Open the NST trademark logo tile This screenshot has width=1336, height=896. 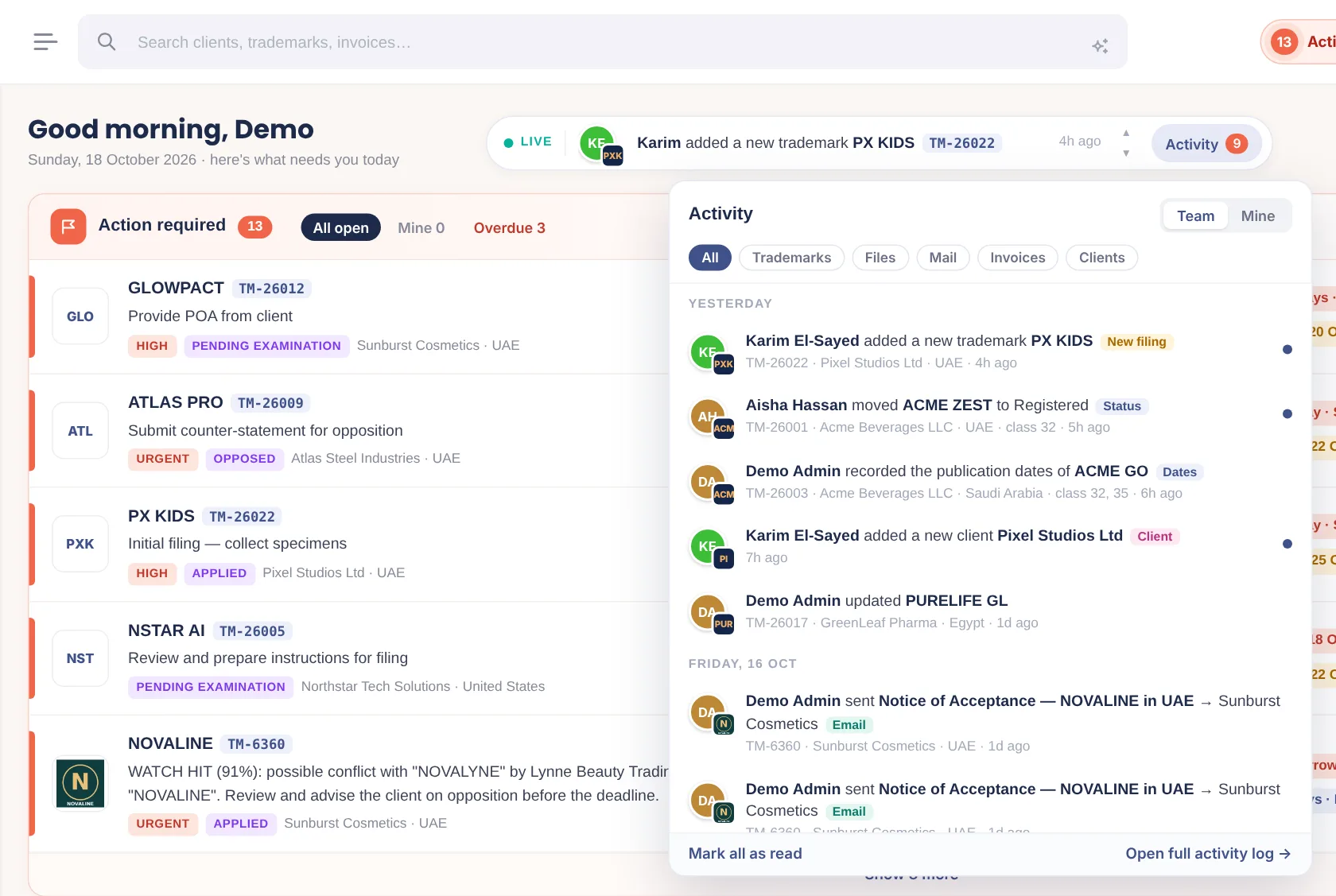click(80, 658)
